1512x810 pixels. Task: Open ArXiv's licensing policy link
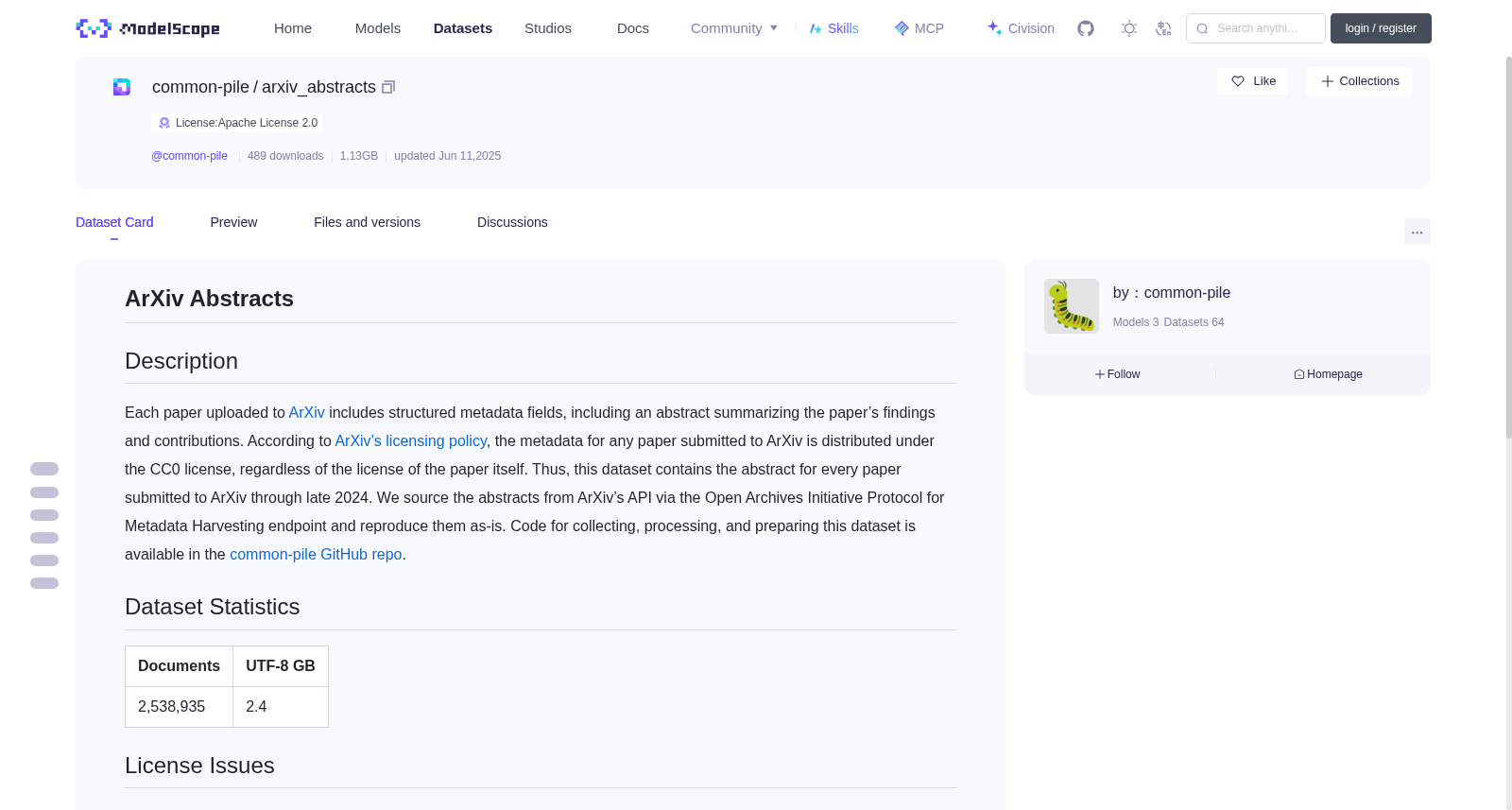coord(410,440)
